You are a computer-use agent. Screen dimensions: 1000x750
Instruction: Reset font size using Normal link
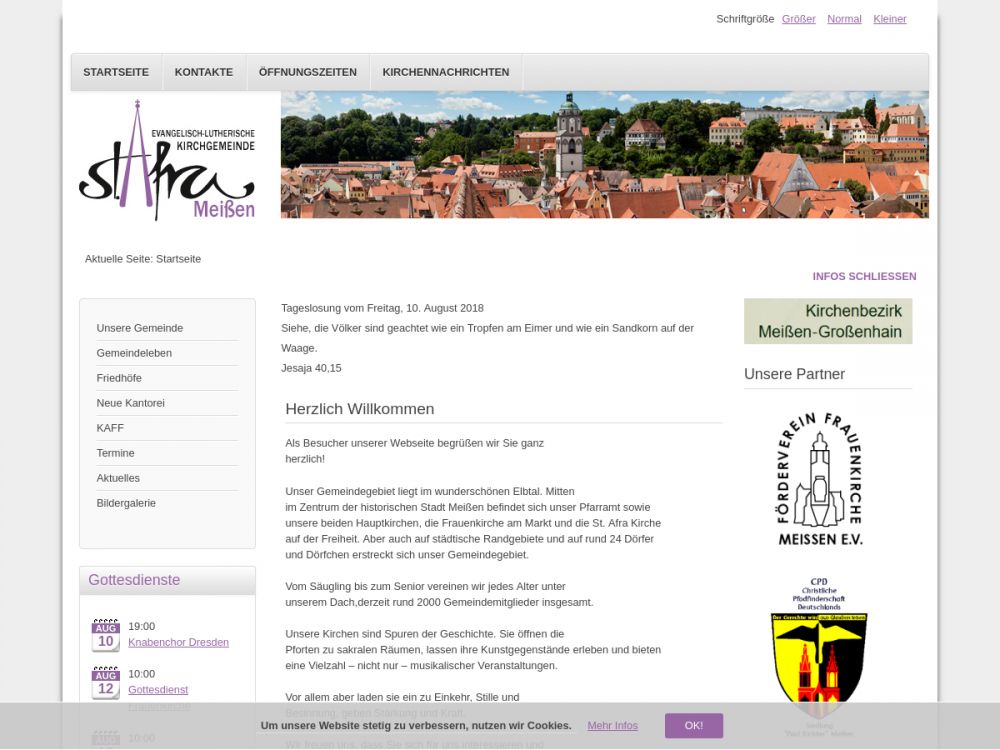[x=844, y=19]
